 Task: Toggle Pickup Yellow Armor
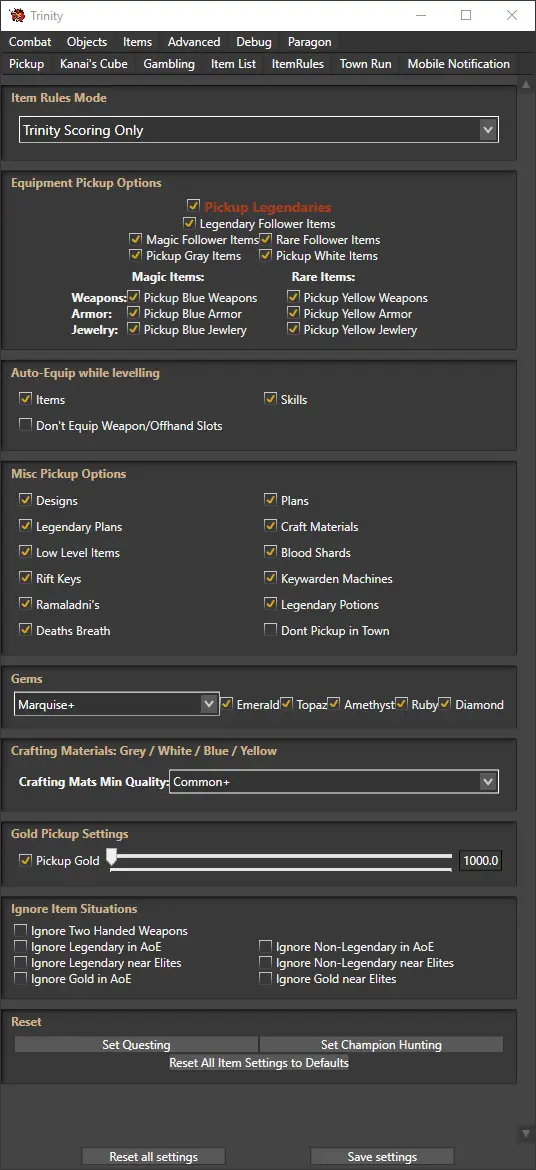pyautogui.click(x=293, y=313)
